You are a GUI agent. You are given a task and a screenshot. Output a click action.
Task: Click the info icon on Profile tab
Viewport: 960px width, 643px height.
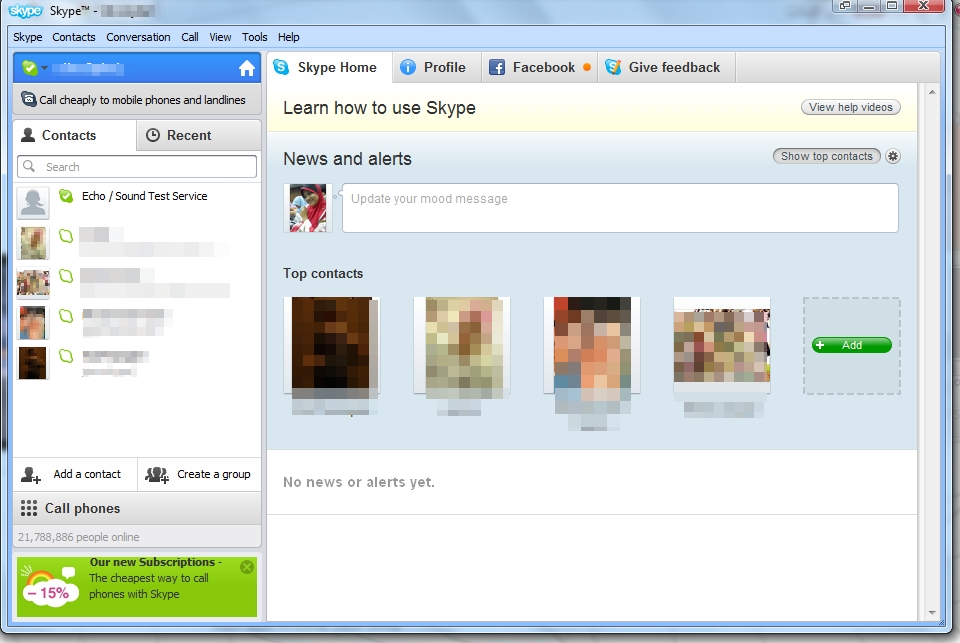tap(408, 67)
